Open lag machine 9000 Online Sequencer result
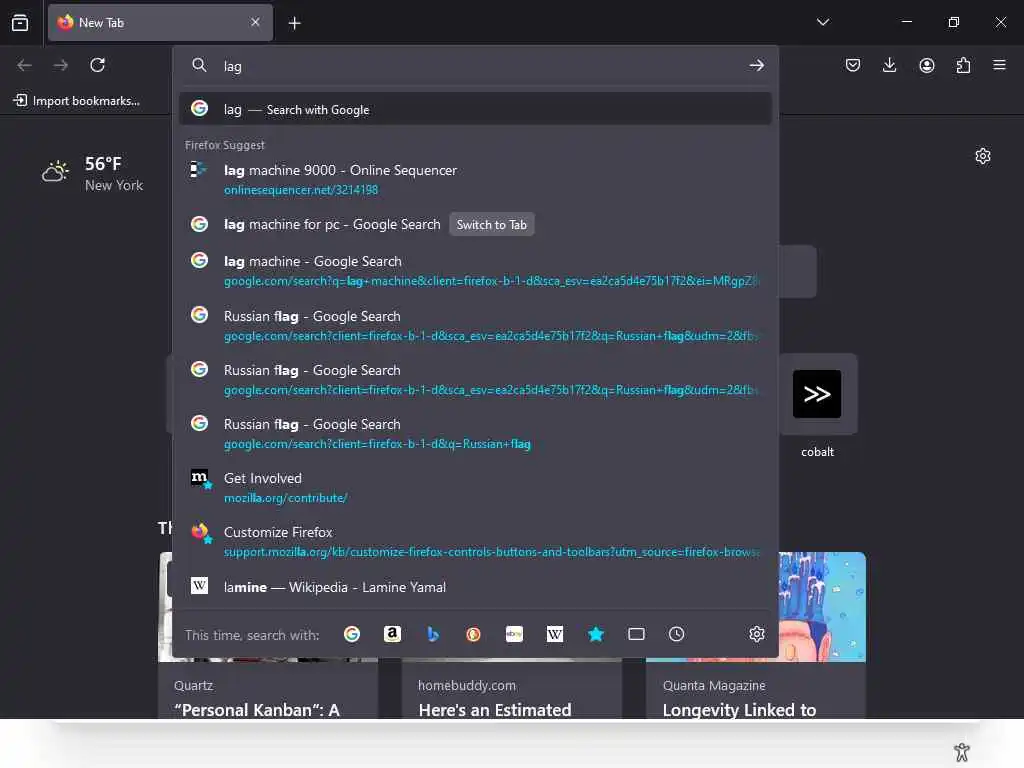This screenshot has height=768, width=1024. click(475, 179)
